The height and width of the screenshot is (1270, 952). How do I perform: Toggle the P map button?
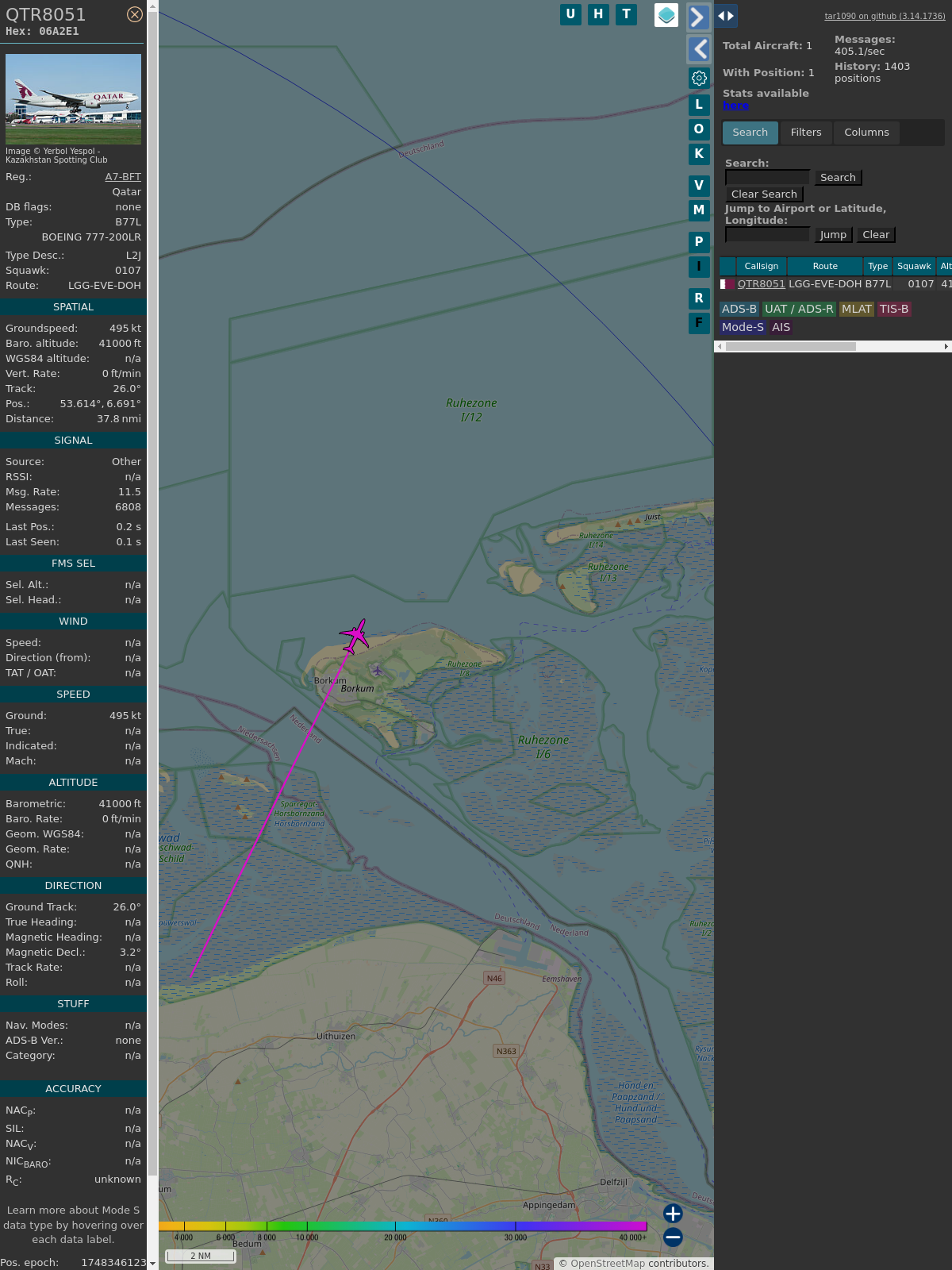click(699, 242)
